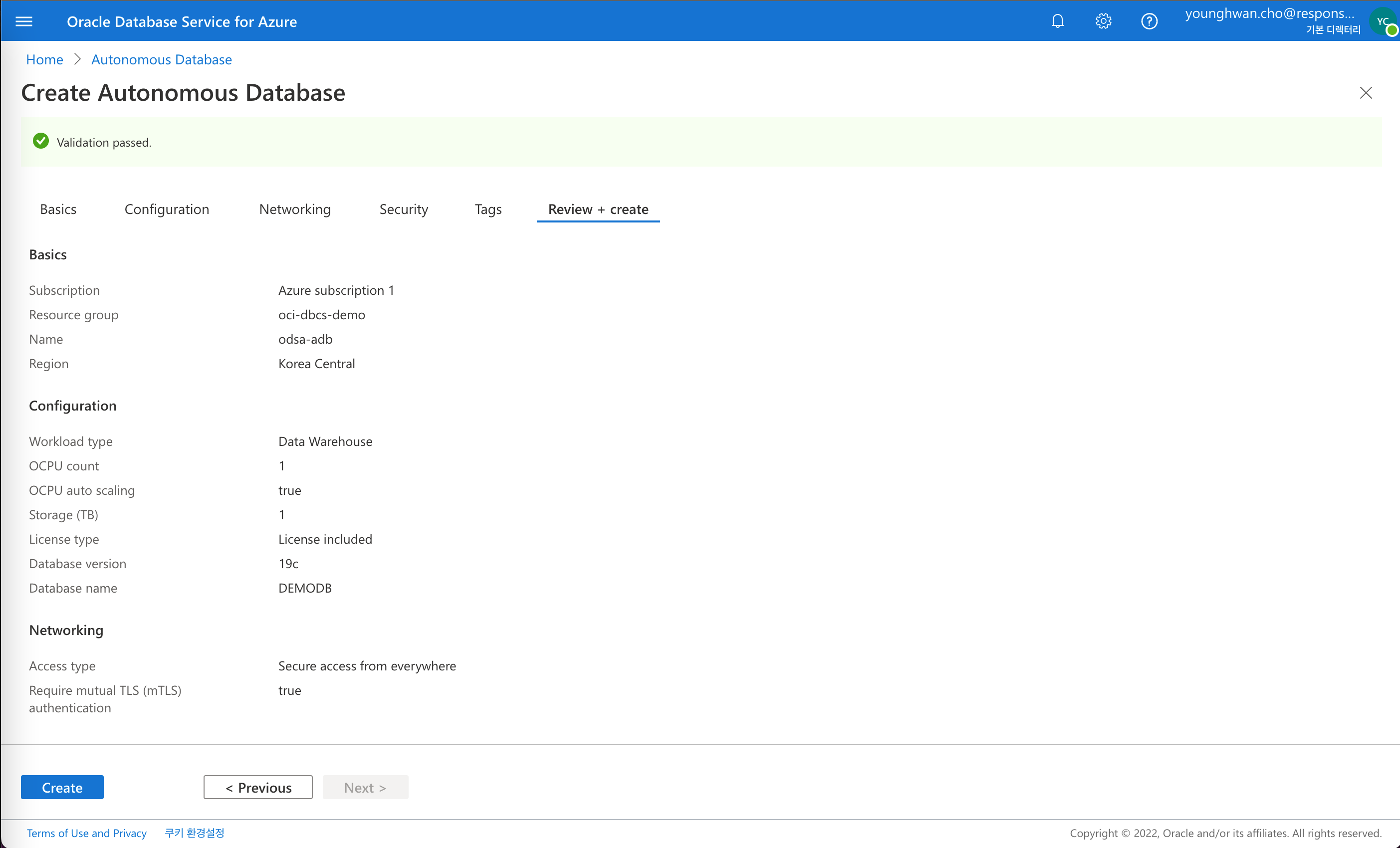This screenshot has height=848, width=1400.
Task: Click the 'Database name' field label
Action: click(73, 588)
